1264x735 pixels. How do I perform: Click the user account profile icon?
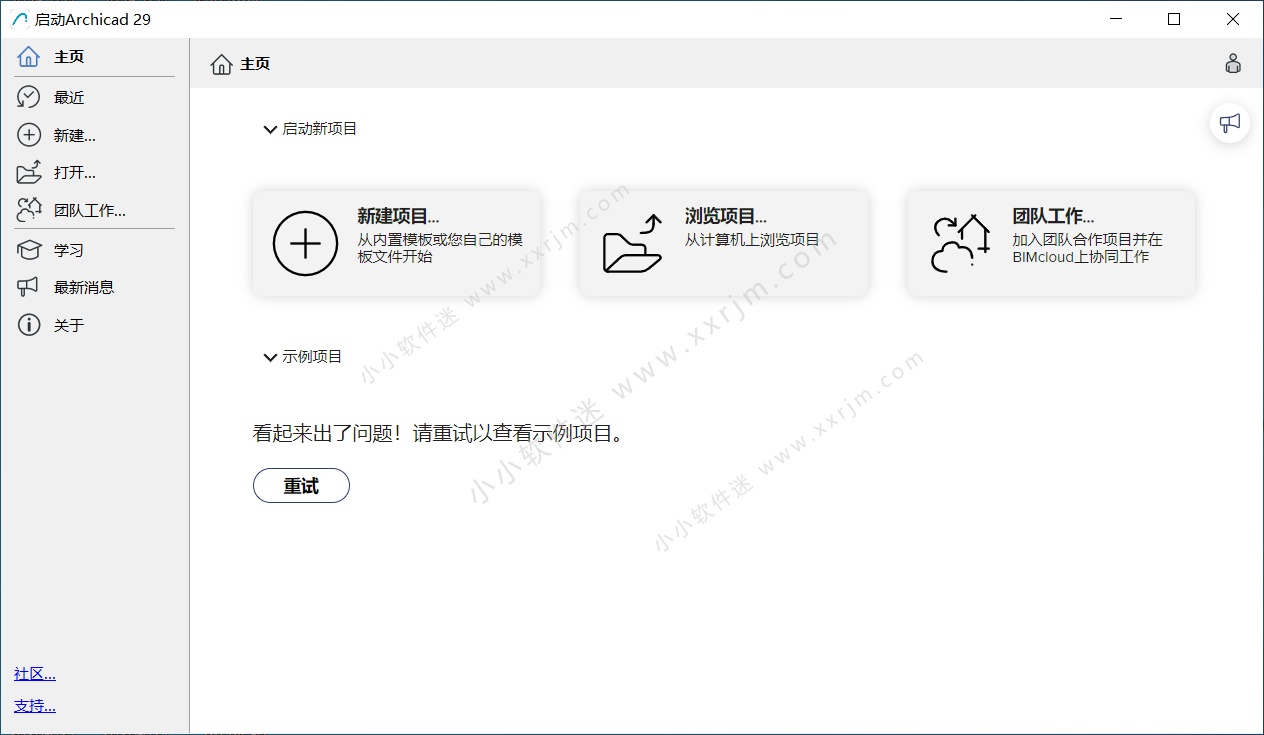(1233, 64)
